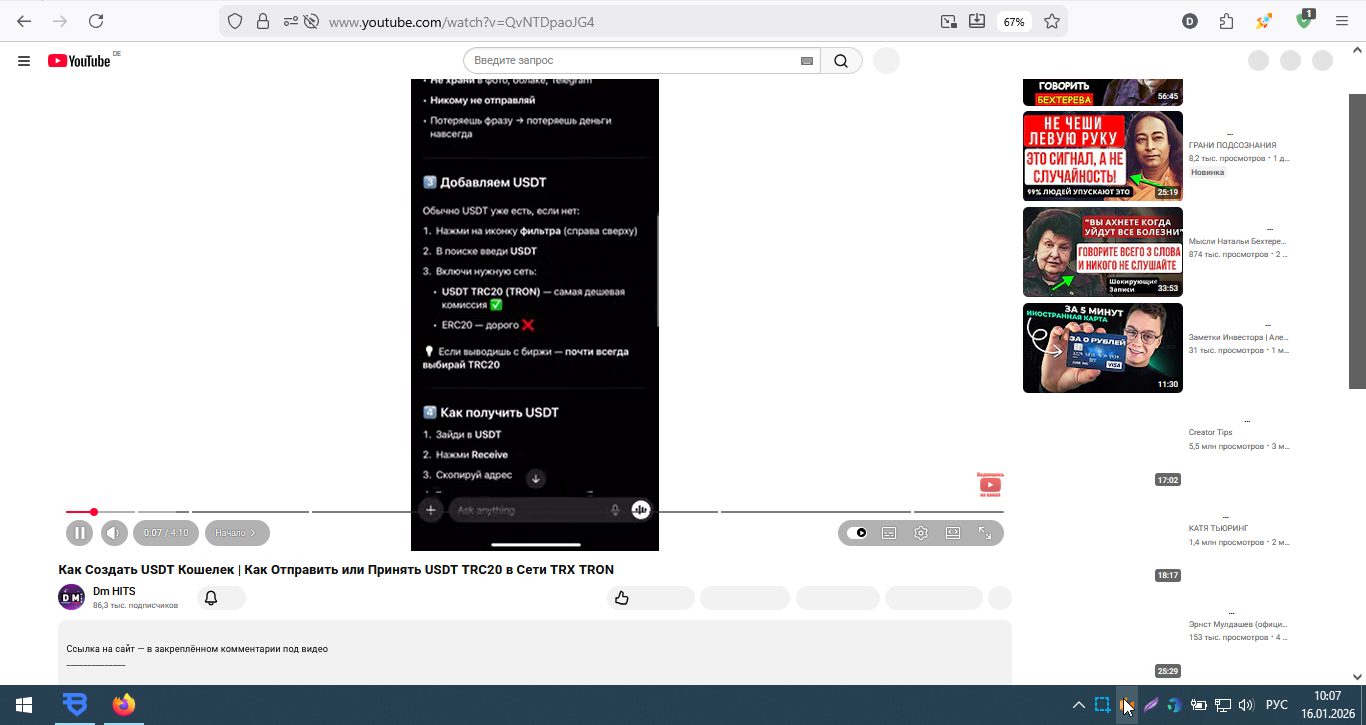Click the screen capture tray icon
The height and width of the screenshot is (725, 1366).
(x=1102, y=705)
